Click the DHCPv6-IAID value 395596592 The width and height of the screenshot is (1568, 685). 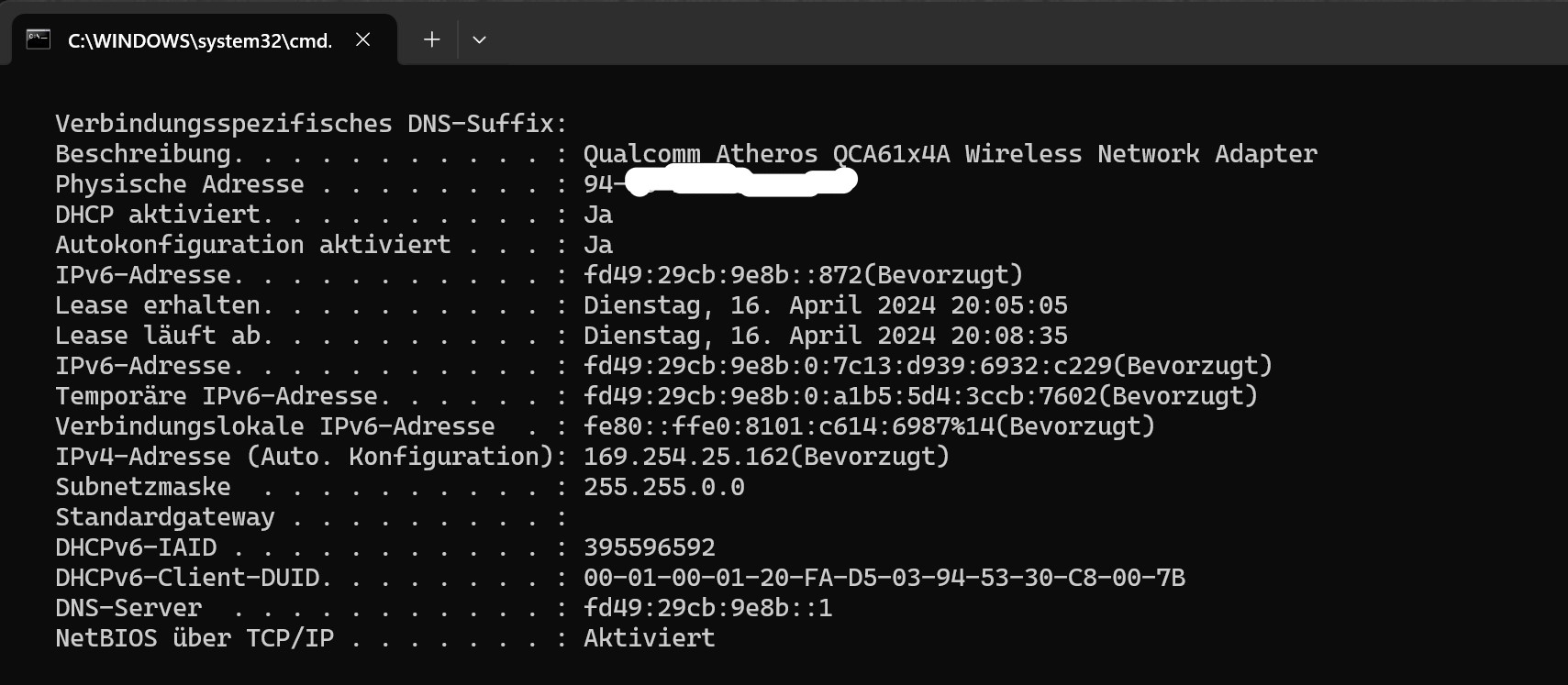[x=649, y=547]
